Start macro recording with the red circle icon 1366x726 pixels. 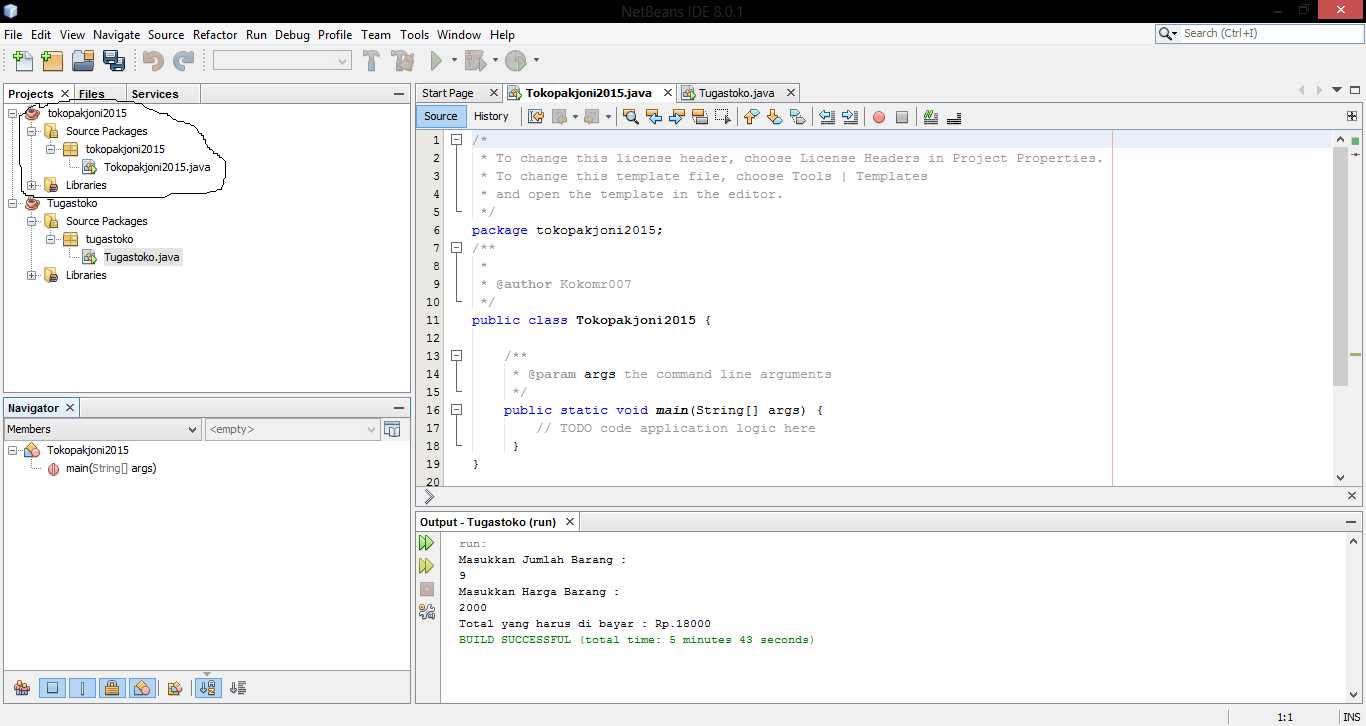[878, 117]
